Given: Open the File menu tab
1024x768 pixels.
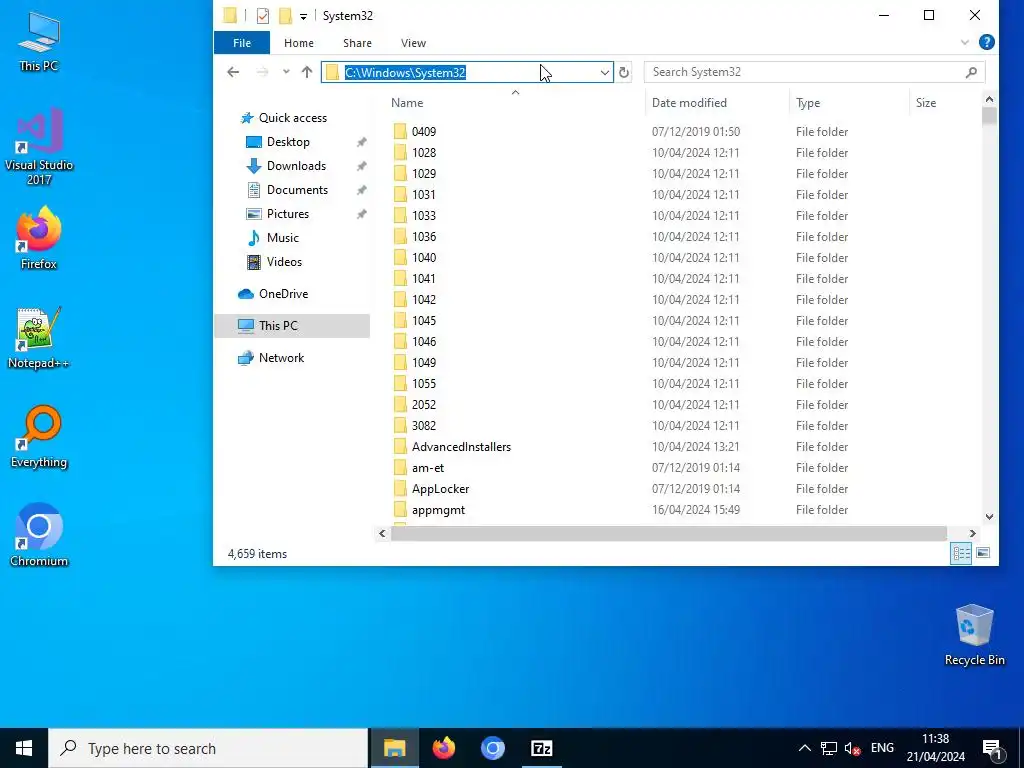Looking at the screenshot, I should (x=242, y=42).
